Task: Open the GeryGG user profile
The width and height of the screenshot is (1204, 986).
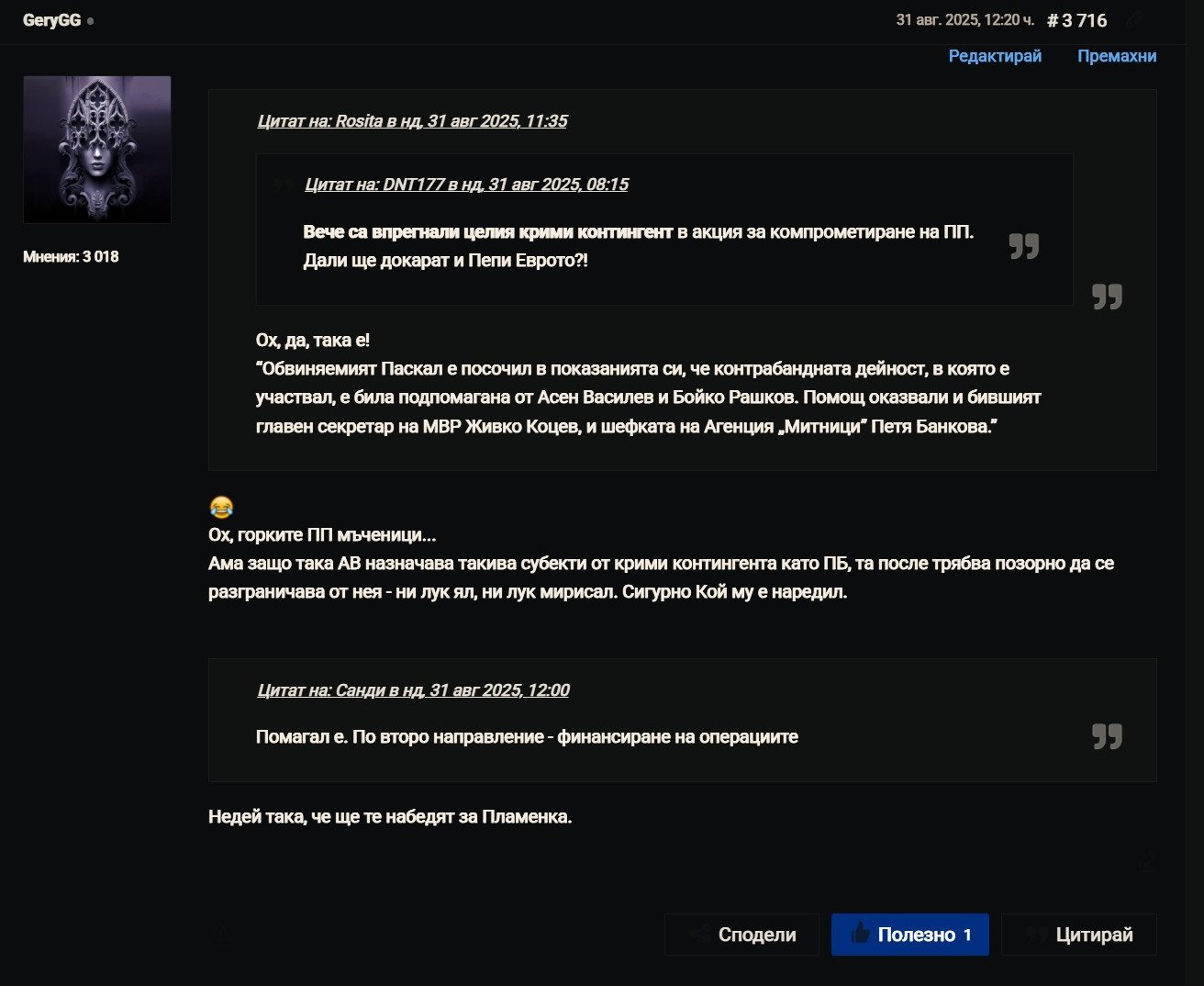Action: [x=51, y=20]
